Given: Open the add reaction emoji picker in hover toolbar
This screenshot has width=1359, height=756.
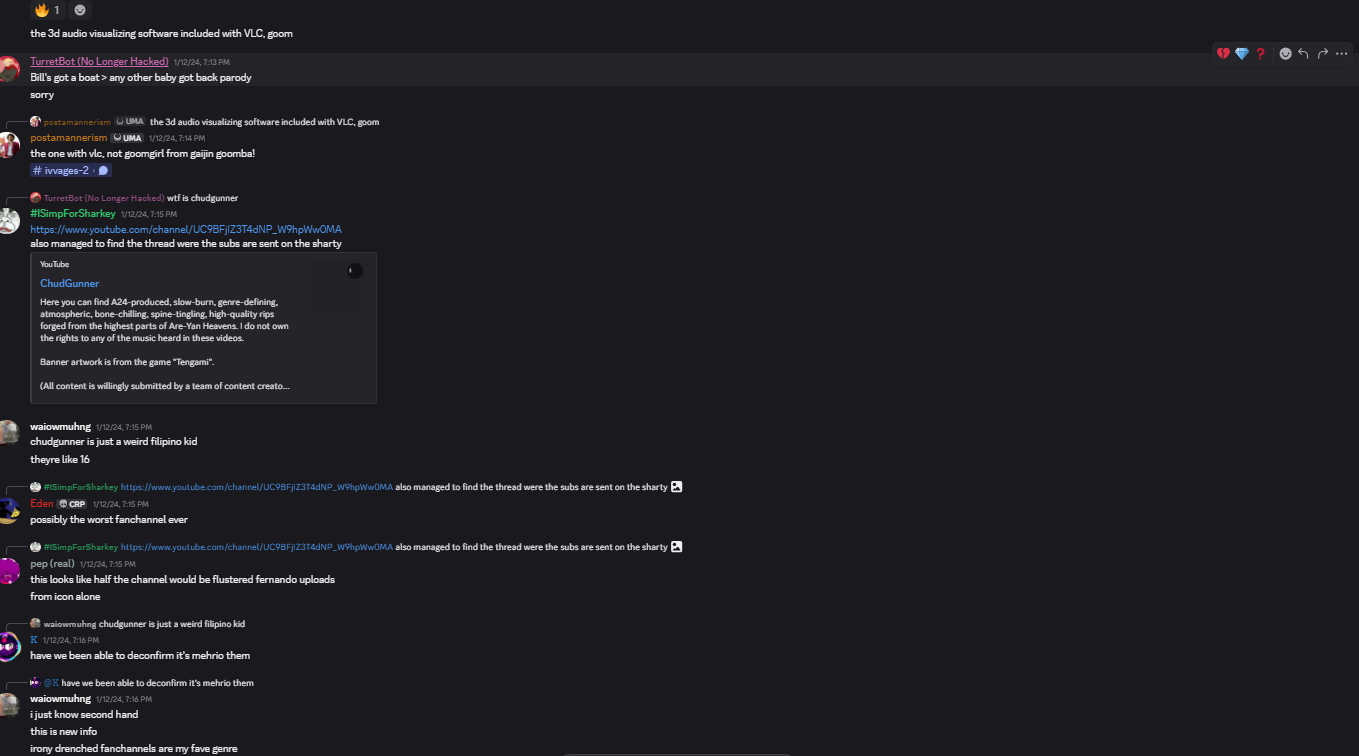Looking at the screenshot, I should coord(1285,54).
